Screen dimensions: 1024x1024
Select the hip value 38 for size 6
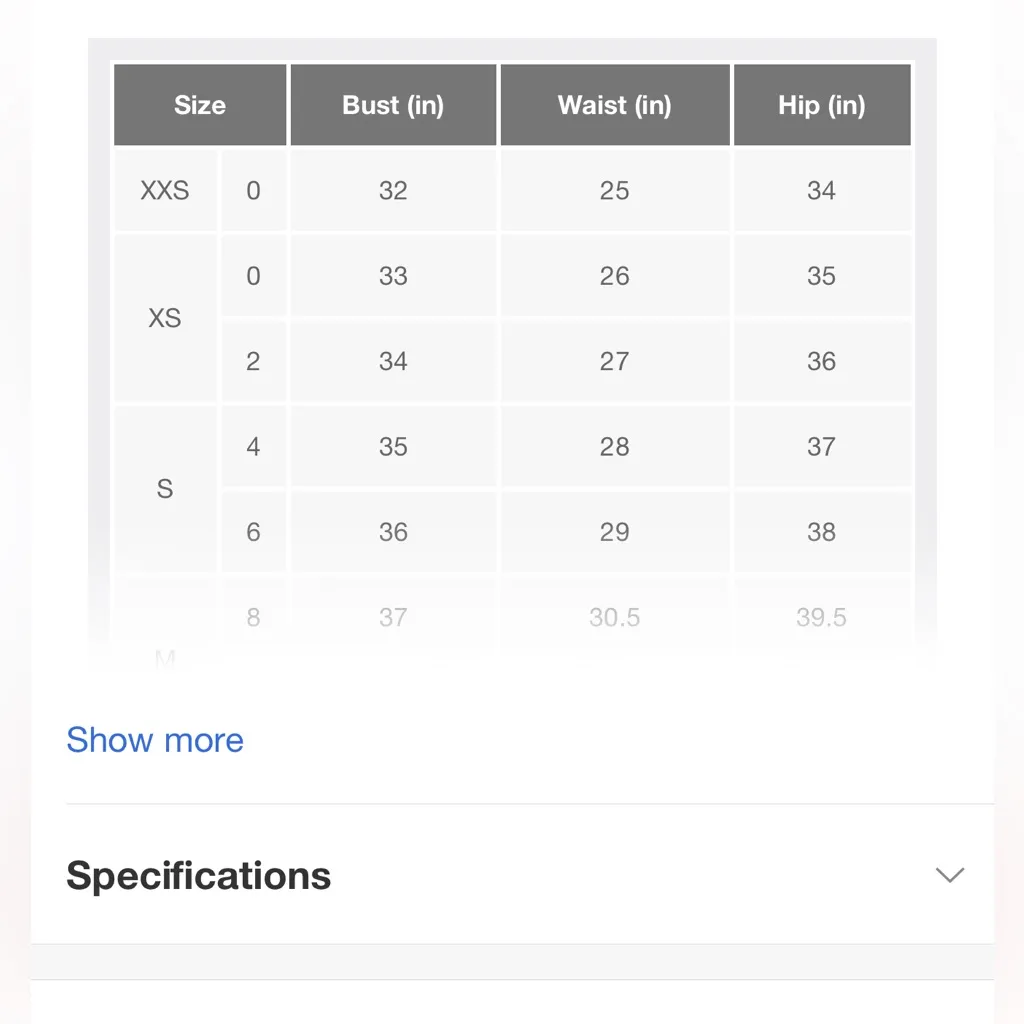tap(822, 532)
